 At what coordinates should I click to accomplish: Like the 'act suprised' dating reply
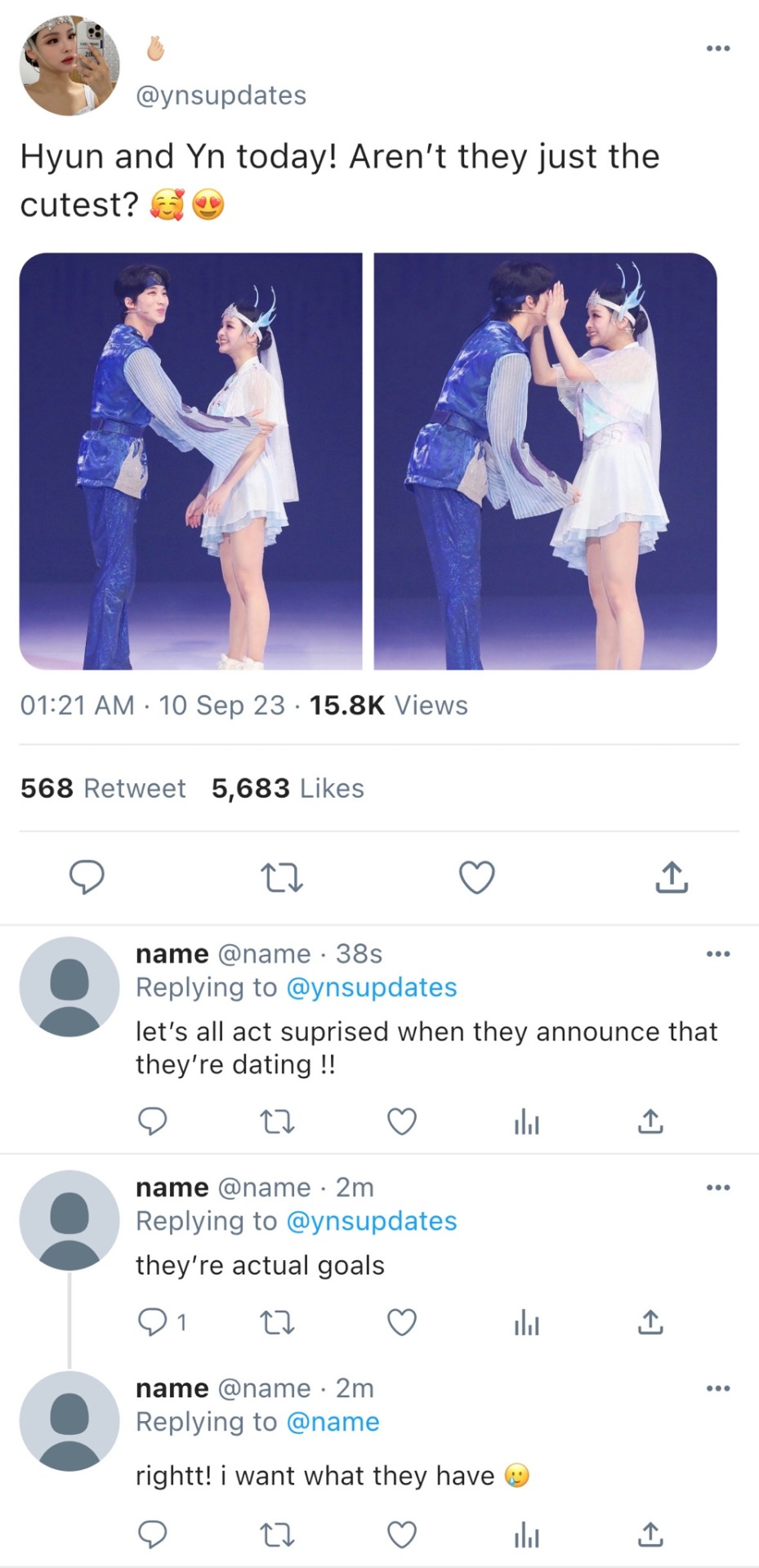(x=401, y=1122)
